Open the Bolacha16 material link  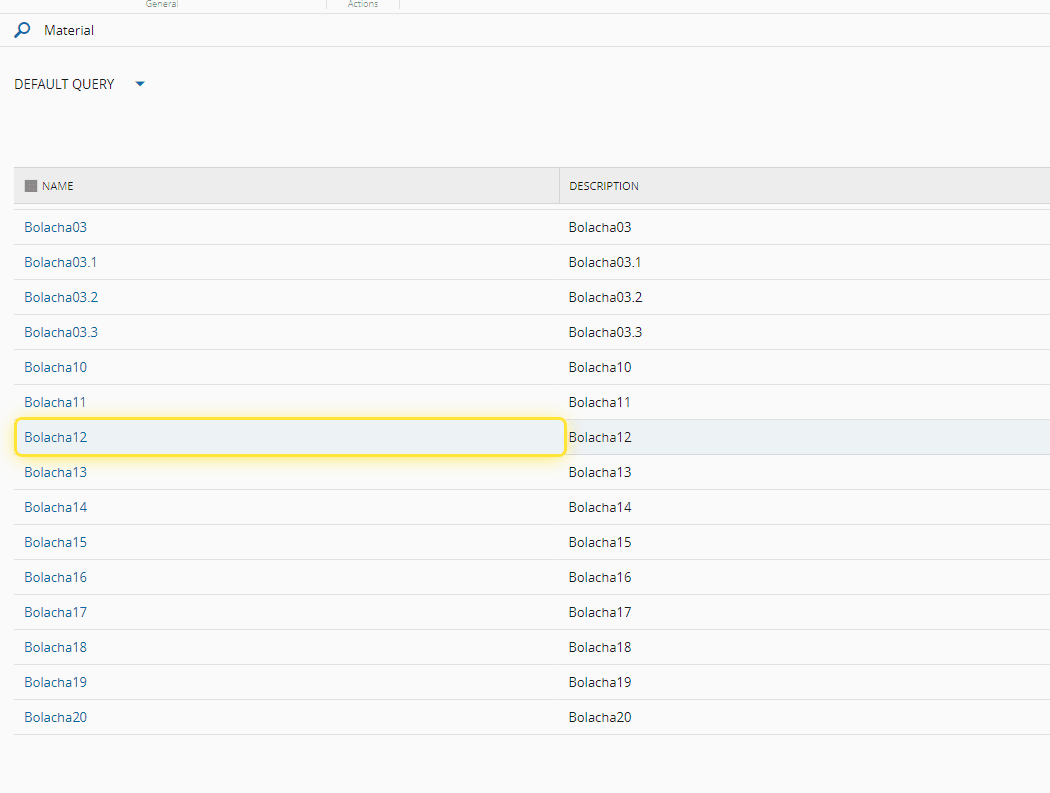(56, 577)
